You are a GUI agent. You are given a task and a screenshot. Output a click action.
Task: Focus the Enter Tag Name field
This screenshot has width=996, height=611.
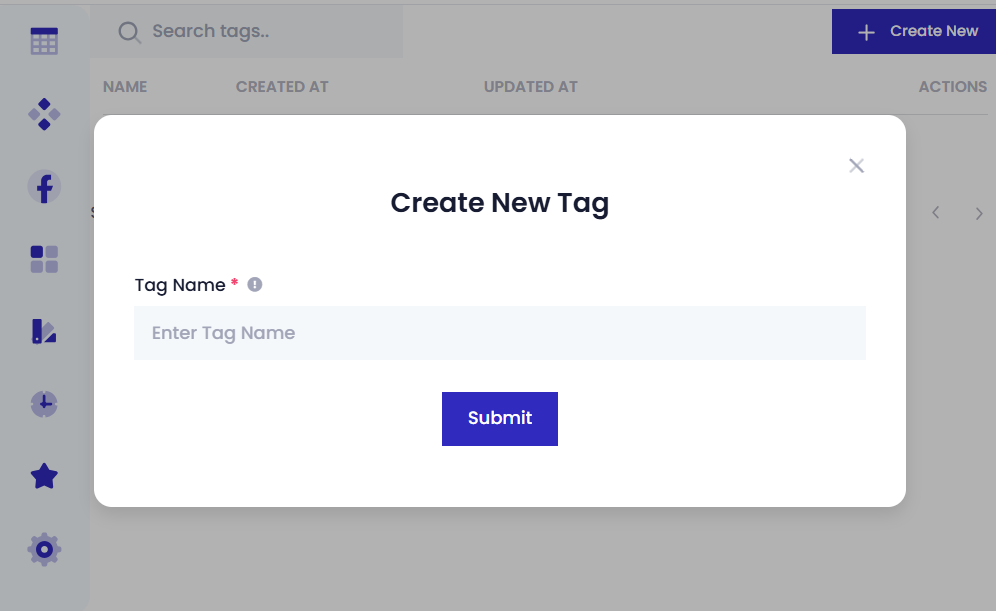tap(500, 333)
